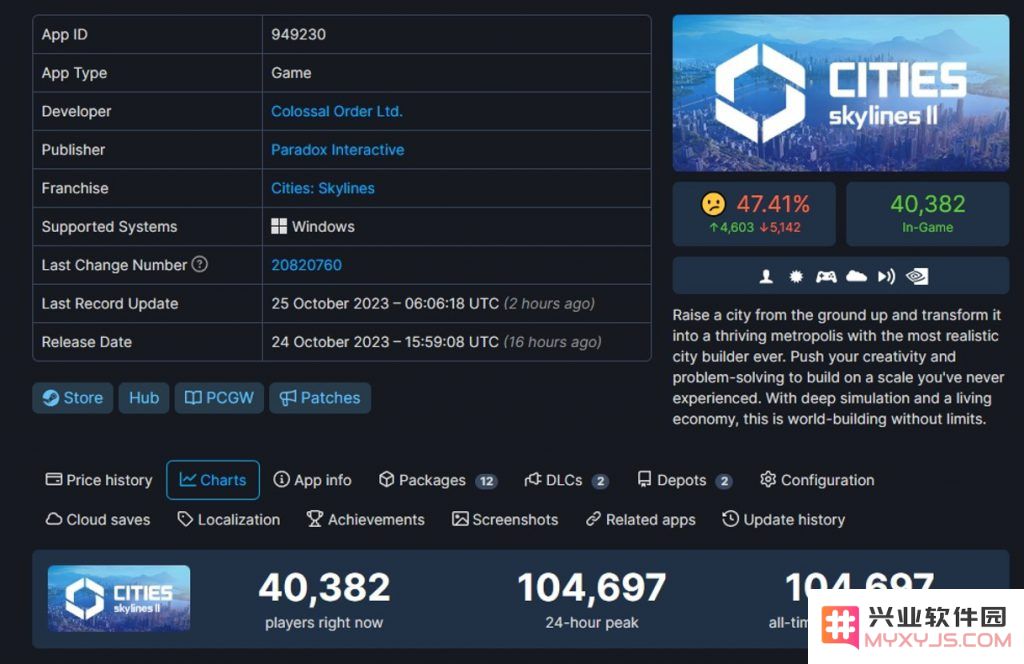This screenshot has height=664, width=1024.
Task: Open the Depots tab
Action: coord(684,480)
